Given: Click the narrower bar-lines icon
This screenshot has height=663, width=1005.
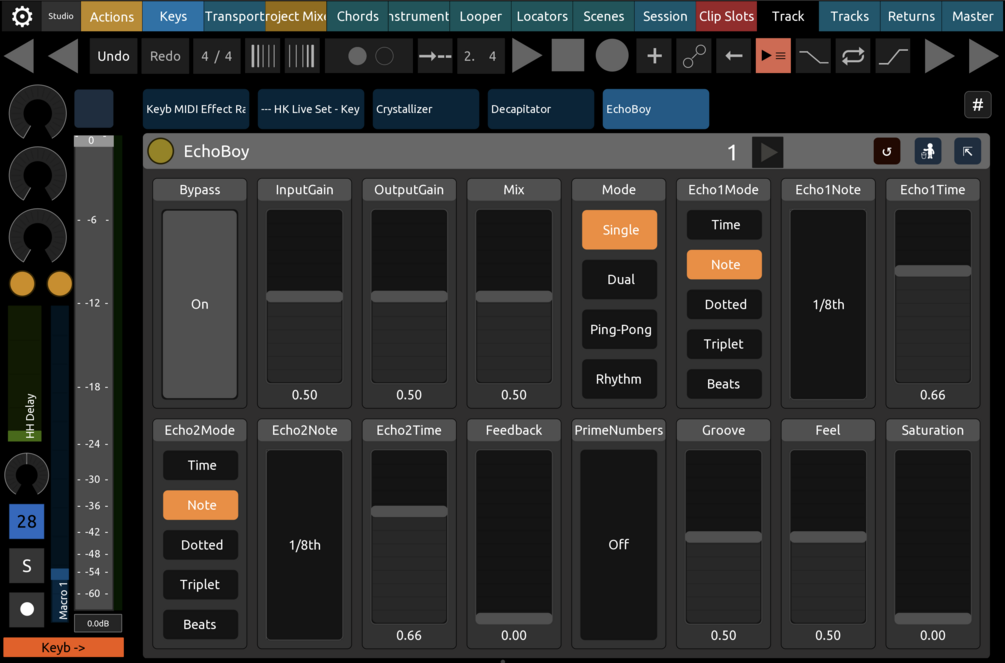Looking at the screenshot, I should 301,56.
